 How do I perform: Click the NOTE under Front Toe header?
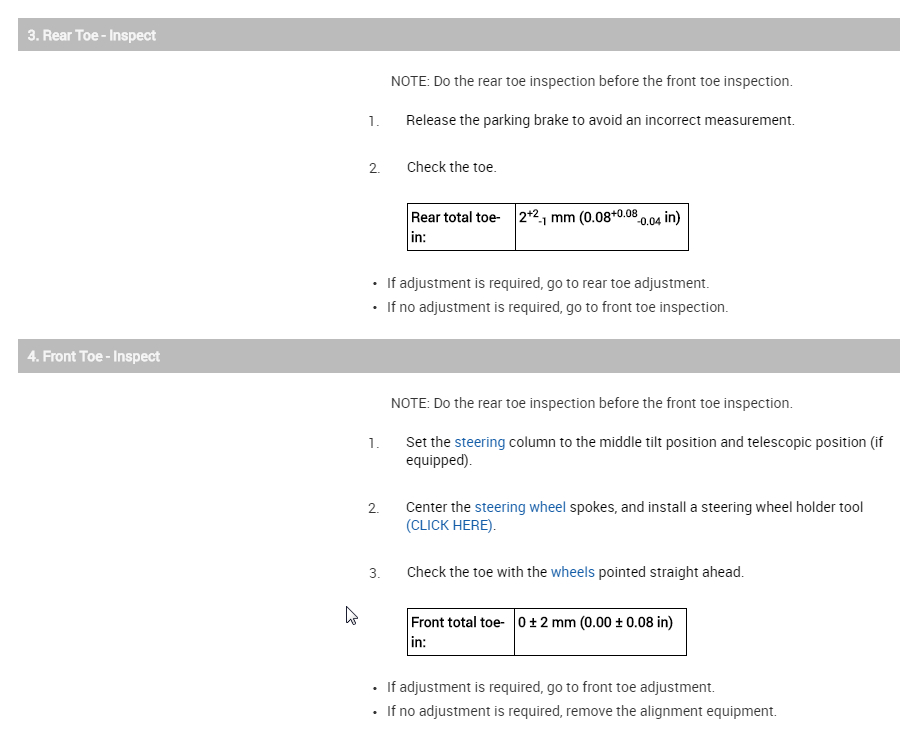591,403
